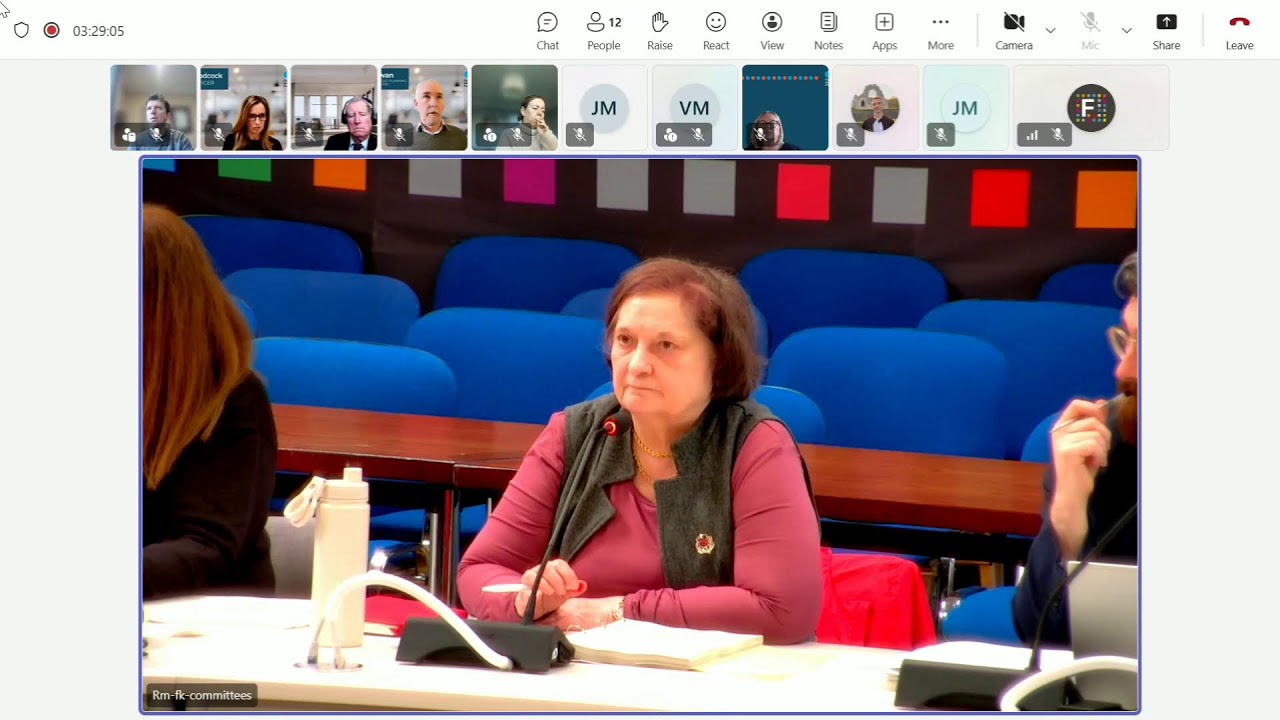Click muted mic icon on F tile
This screenshot has height=720, width=1280.
click(1058, 135)
